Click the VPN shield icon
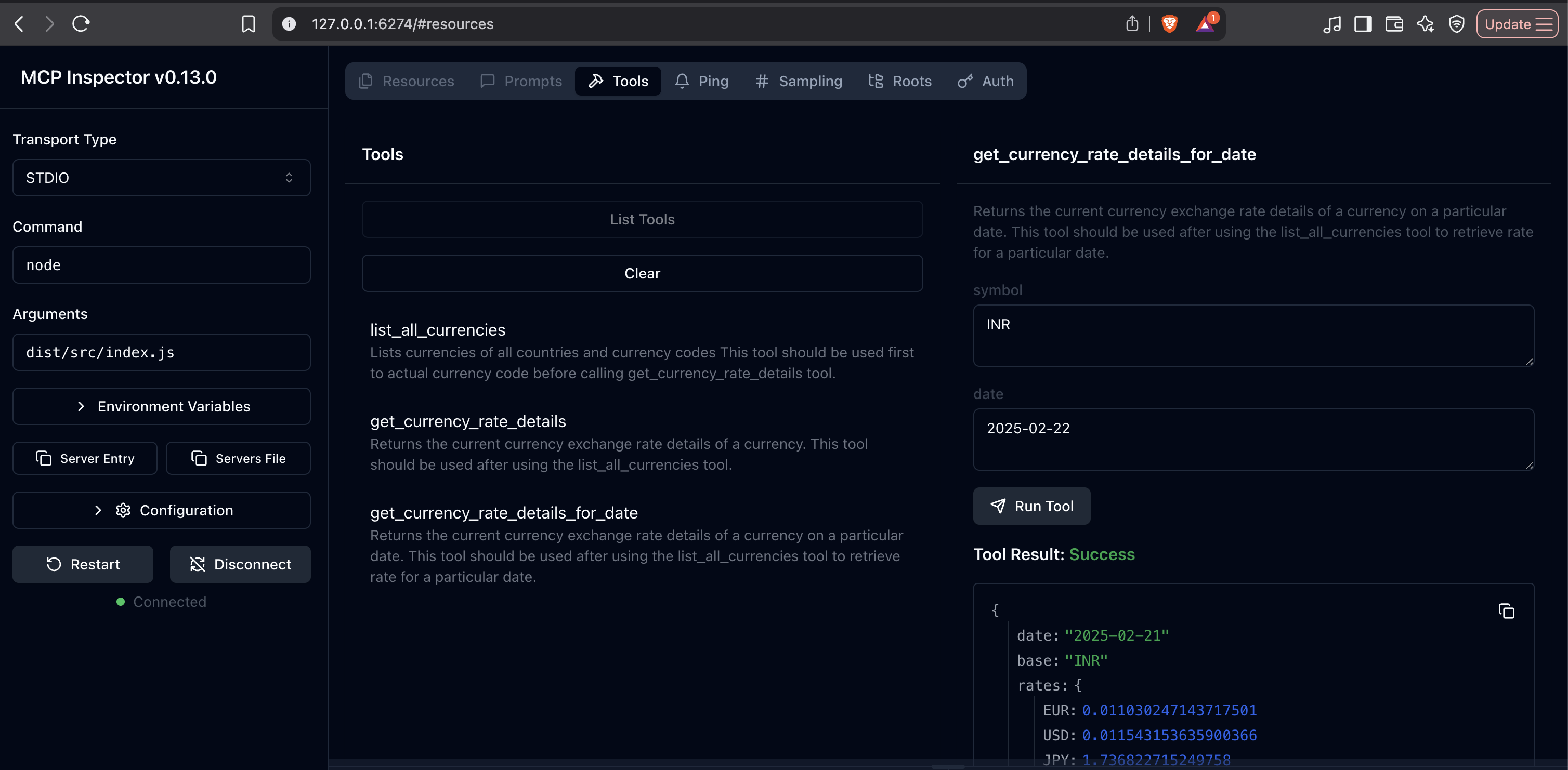The image size is (1568, 770). (x=1456, y=24)
